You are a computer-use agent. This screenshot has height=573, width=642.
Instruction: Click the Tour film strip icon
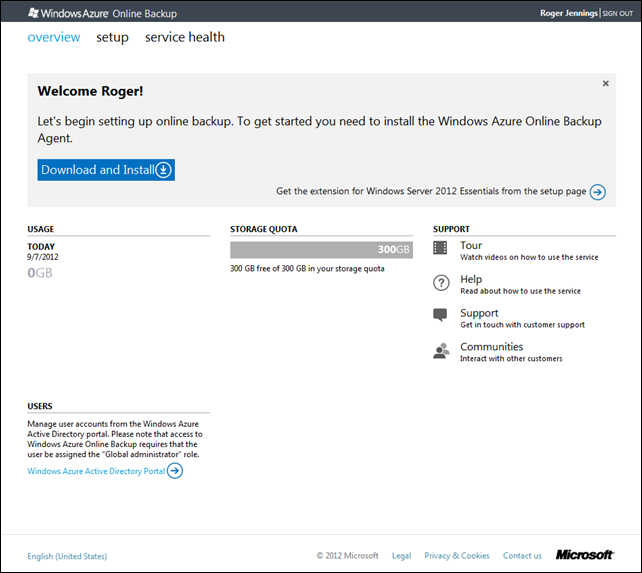(440, 247)
